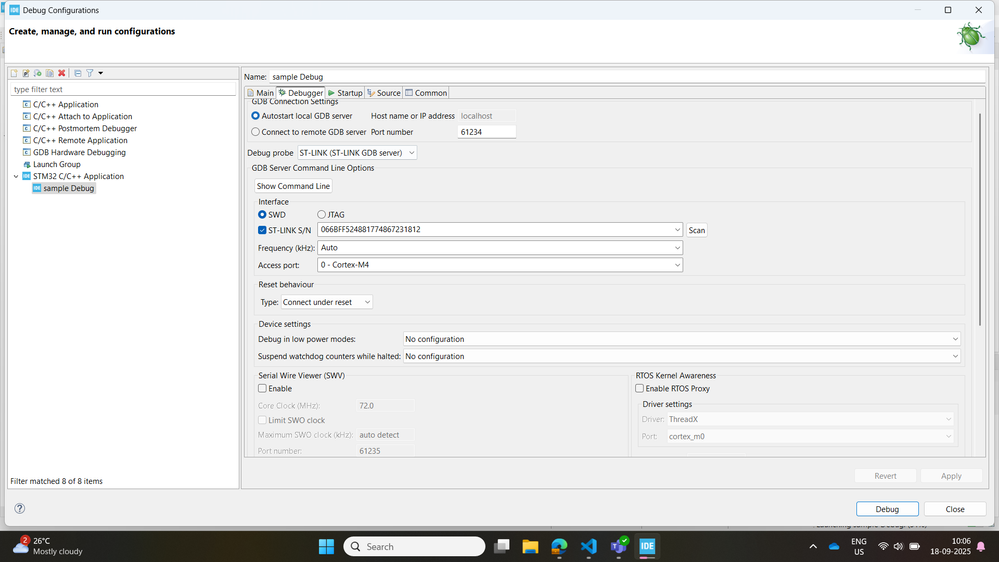The image size is (999, 562).
Task: Create a new launch configuration
Action: pyautogui.click(x=14, y=73)
